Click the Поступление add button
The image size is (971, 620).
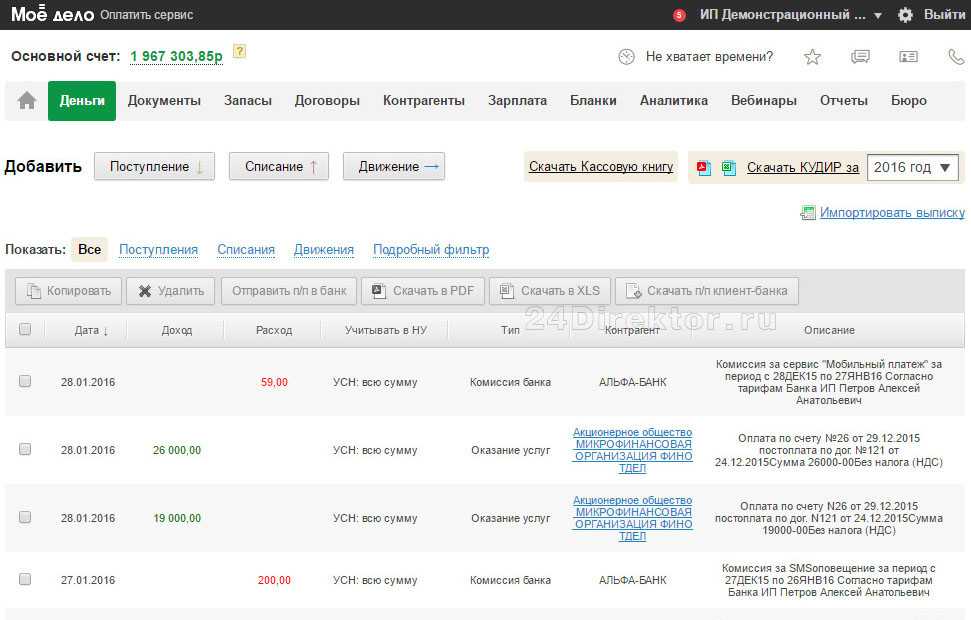(x=154, y=167)
